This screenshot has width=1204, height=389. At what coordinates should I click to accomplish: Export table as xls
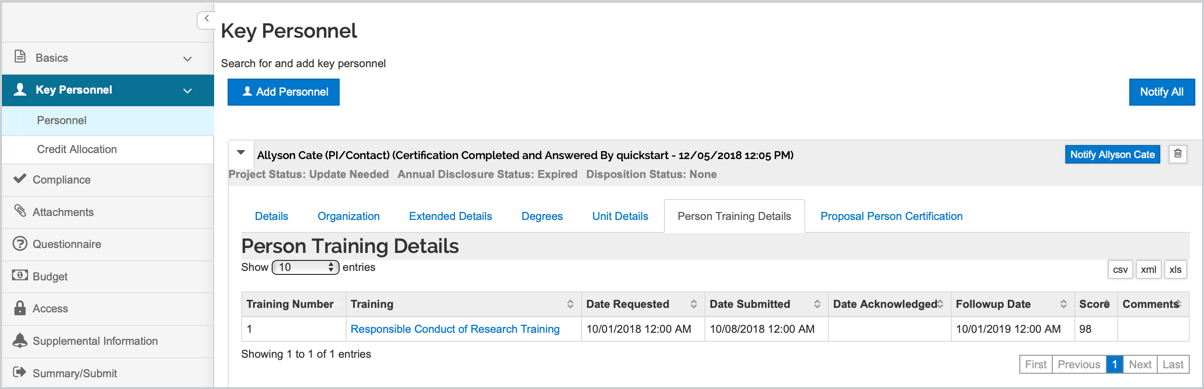[x=1176, y=269]
